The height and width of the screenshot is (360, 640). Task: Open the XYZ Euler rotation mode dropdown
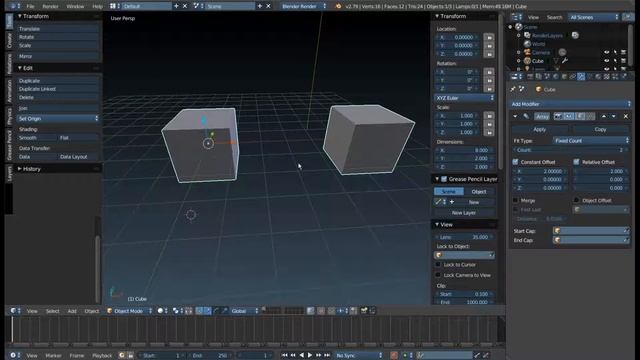point(464,98)
